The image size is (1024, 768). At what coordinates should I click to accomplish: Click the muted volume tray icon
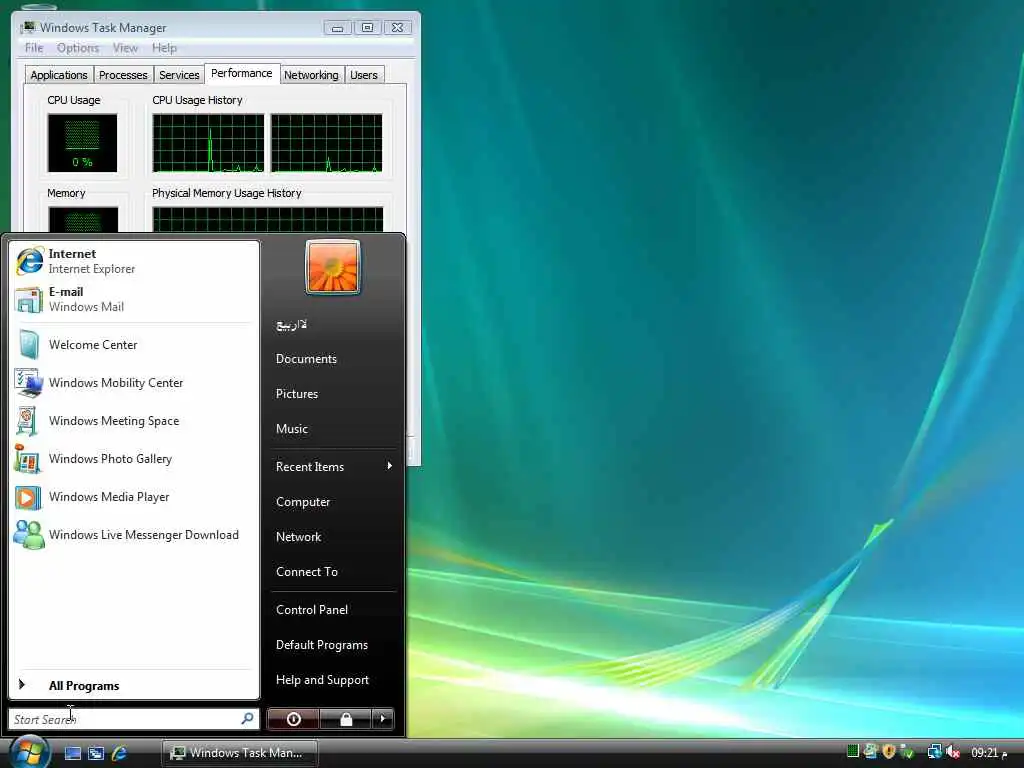tap(953, 752)
